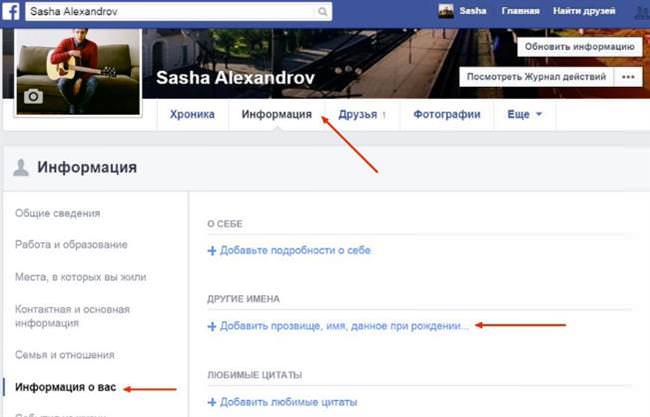Select Общие сведения in the sidebar
This screenshot has width=650, height=417.
(58, 213)
